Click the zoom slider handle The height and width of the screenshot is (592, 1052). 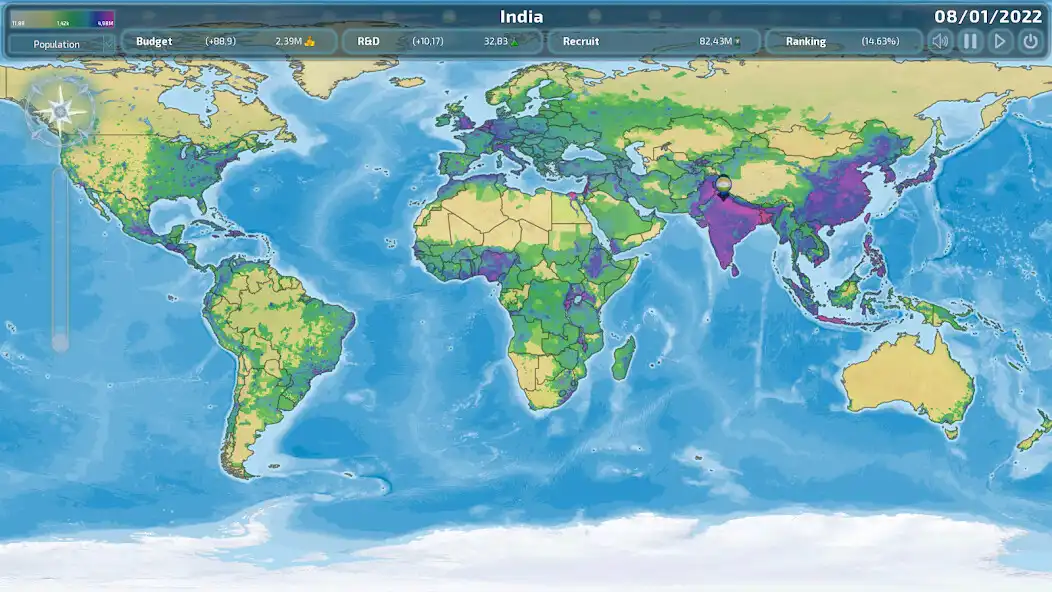tap(60, 343)
